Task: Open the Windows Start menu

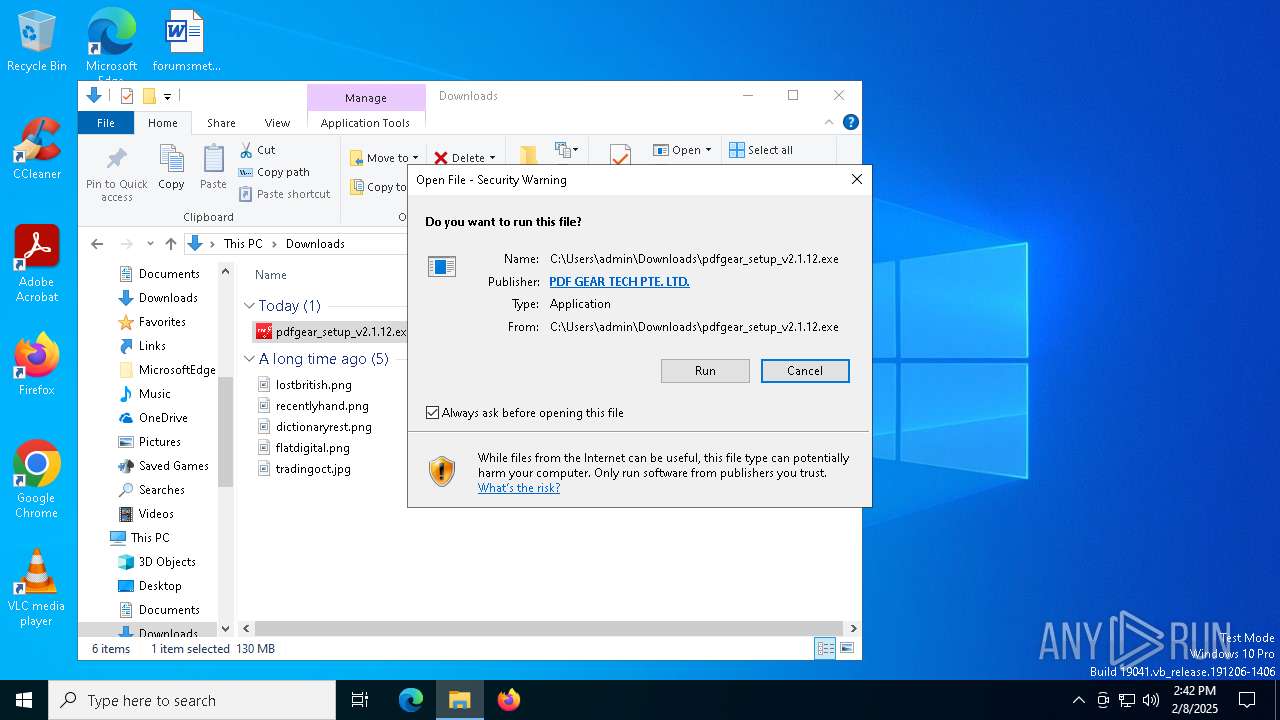Action: (24, 700)
